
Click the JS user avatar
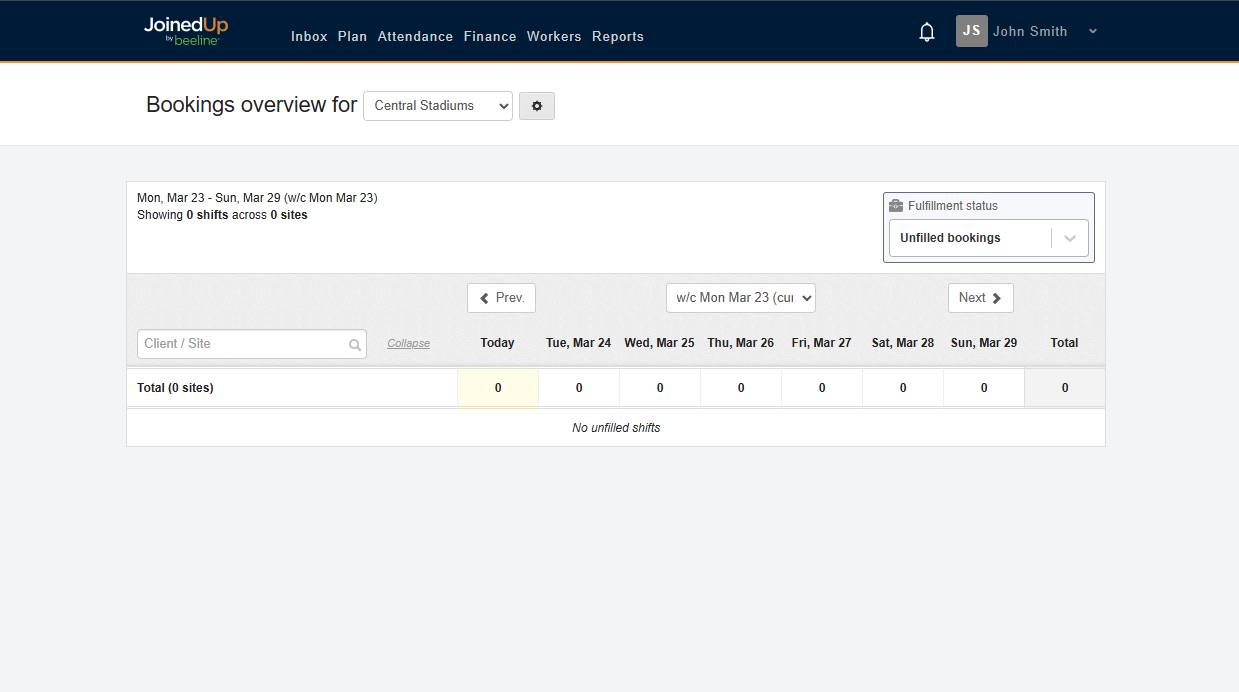coord(971,31)
